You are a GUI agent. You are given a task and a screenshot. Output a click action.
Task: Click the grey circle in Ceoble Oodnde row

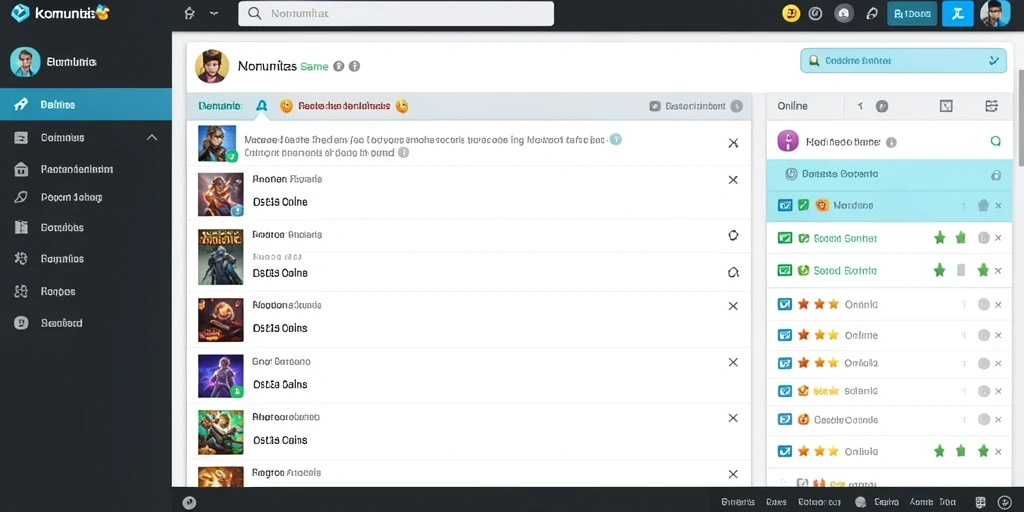[984, 419]
